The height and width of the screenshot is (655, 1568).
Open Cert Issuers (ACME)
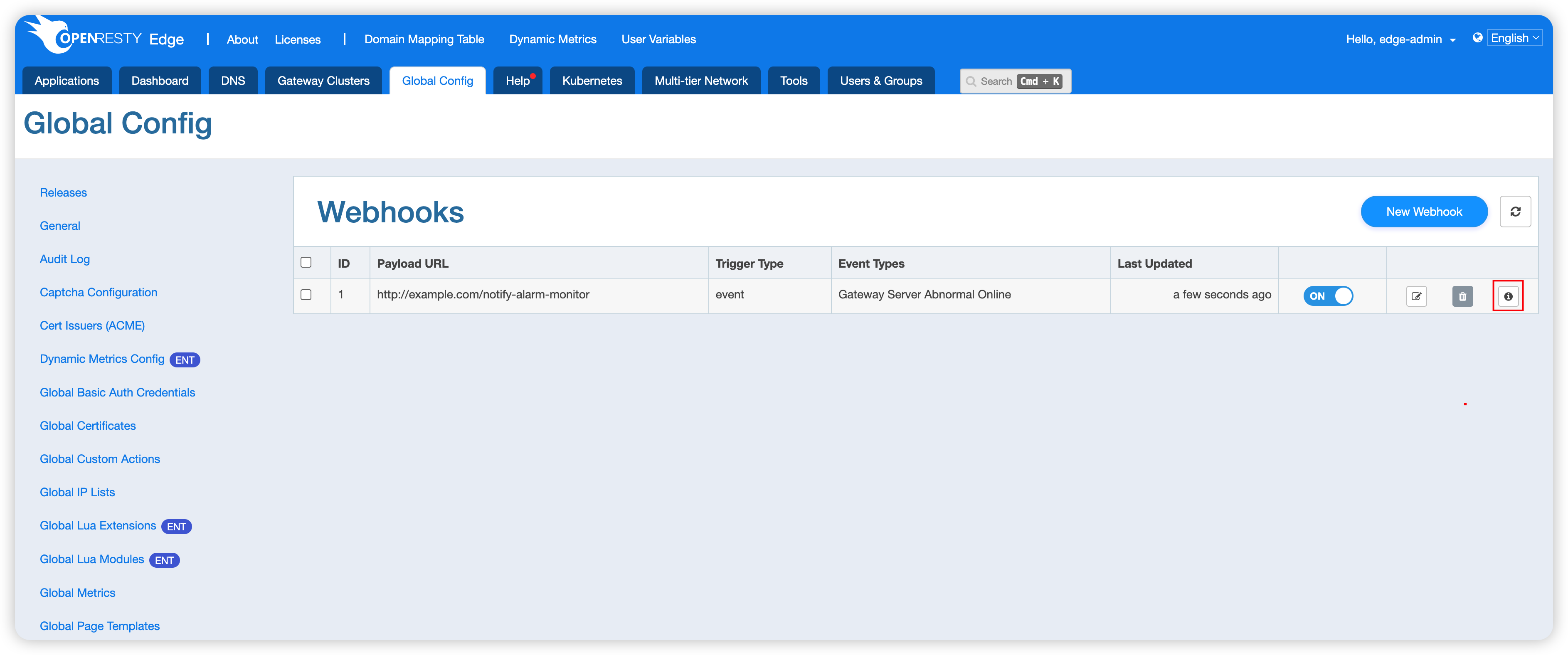tap(92, 326)
